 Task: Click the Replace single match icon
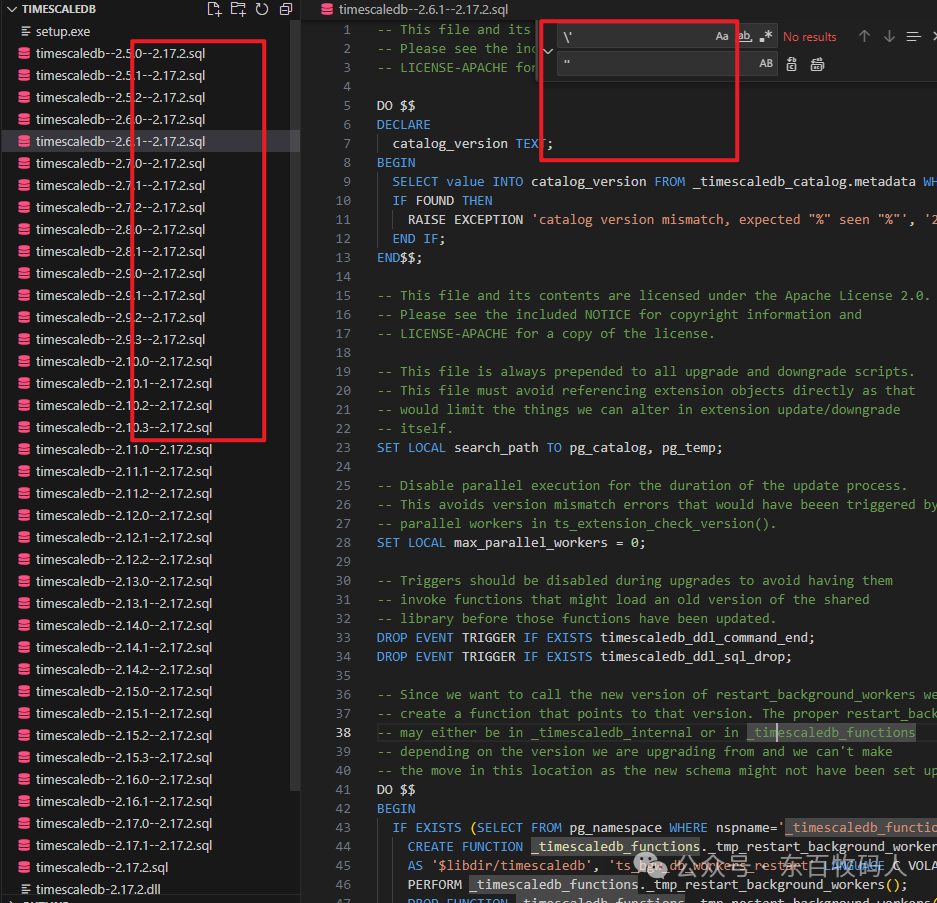[x=792, y=64]
